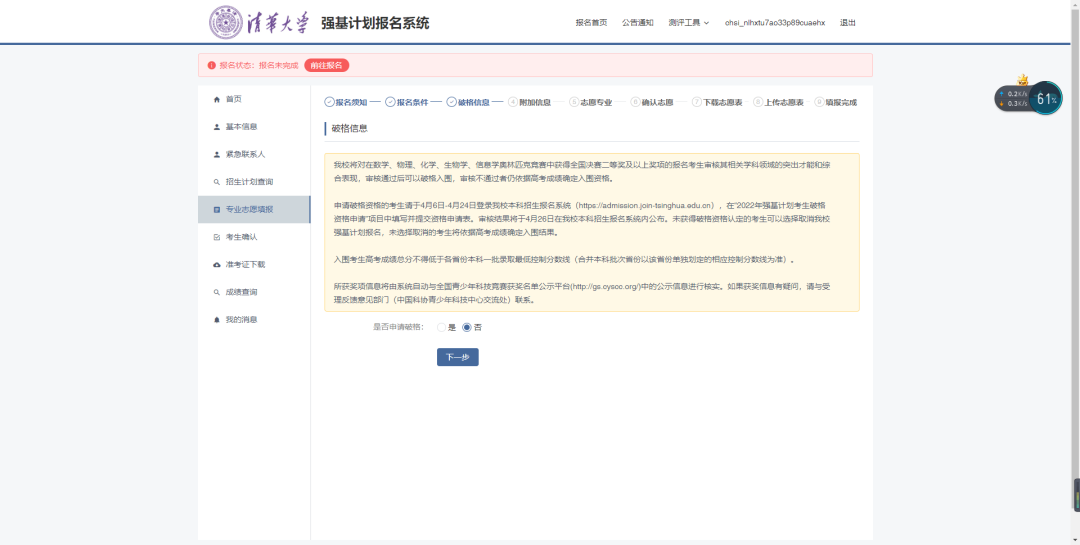Click the username chsi_nlhxtu7ao33p89cuaehx
The image size is (1080, 545).
775,23
